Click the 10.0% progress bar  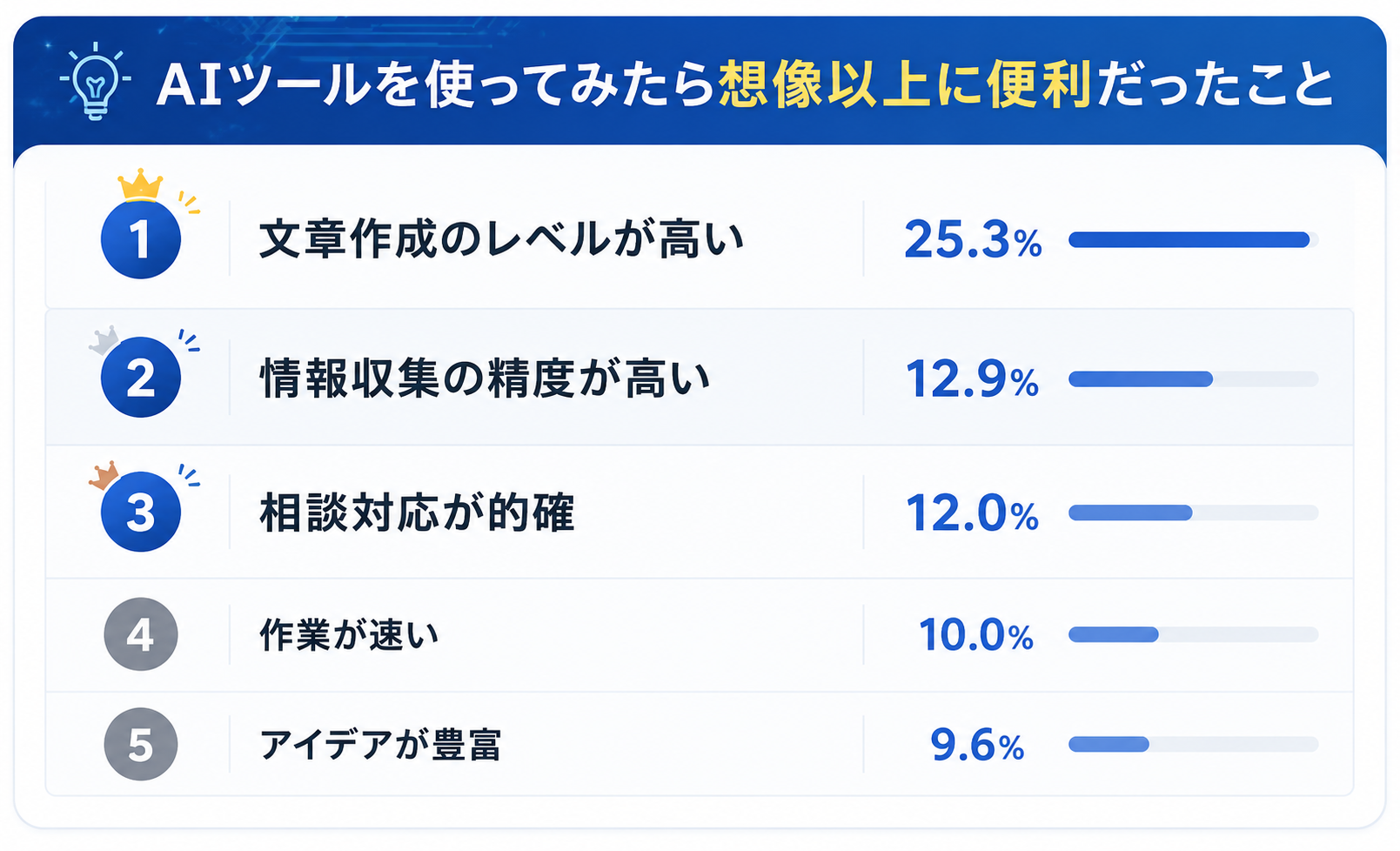(x=1193, y=634)
